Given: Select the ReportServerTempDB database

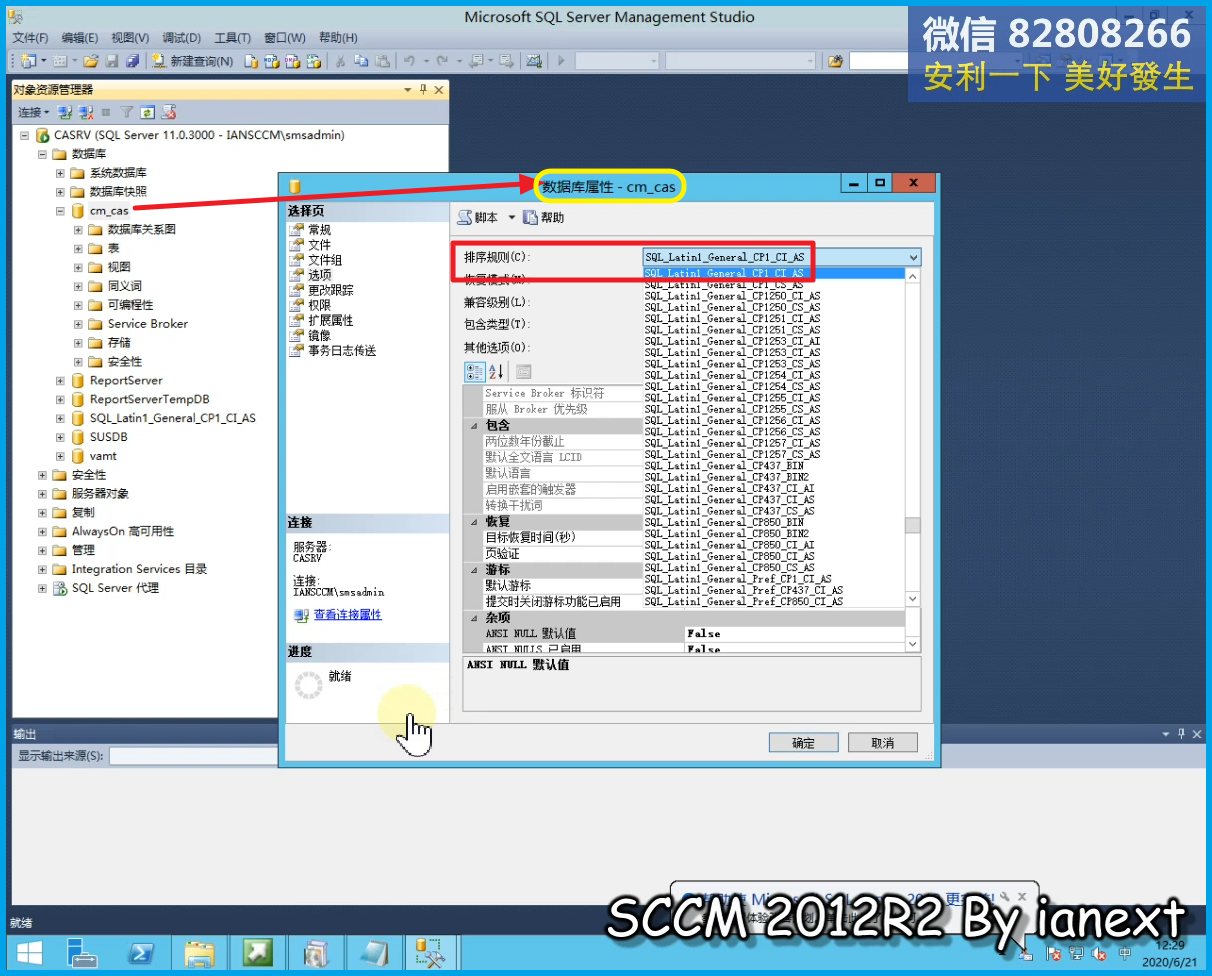Looking at the screenshot, I should [149, 399].
